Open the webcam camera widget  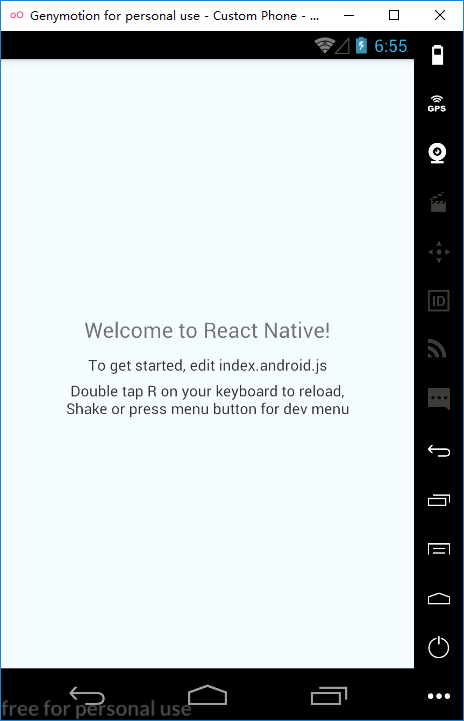(437, 154)
